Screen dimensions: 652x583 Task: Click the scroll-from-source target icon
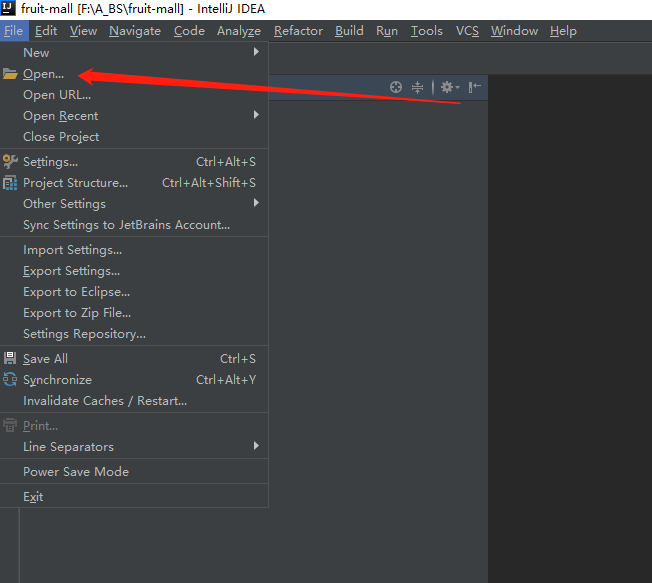point(396,87)
